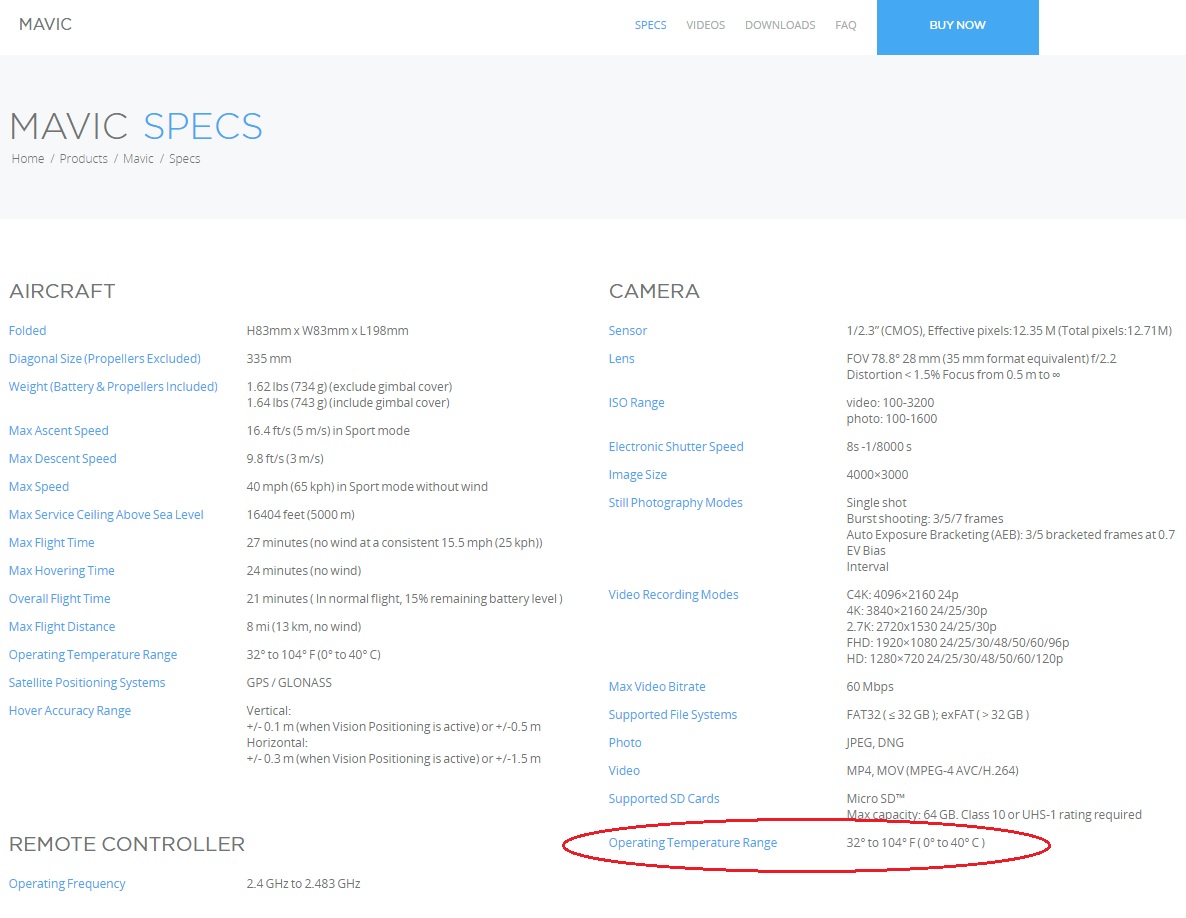Click the Photo label under Camera
The height and width of the screenshot is (918, 1186).
coord(625,742)
